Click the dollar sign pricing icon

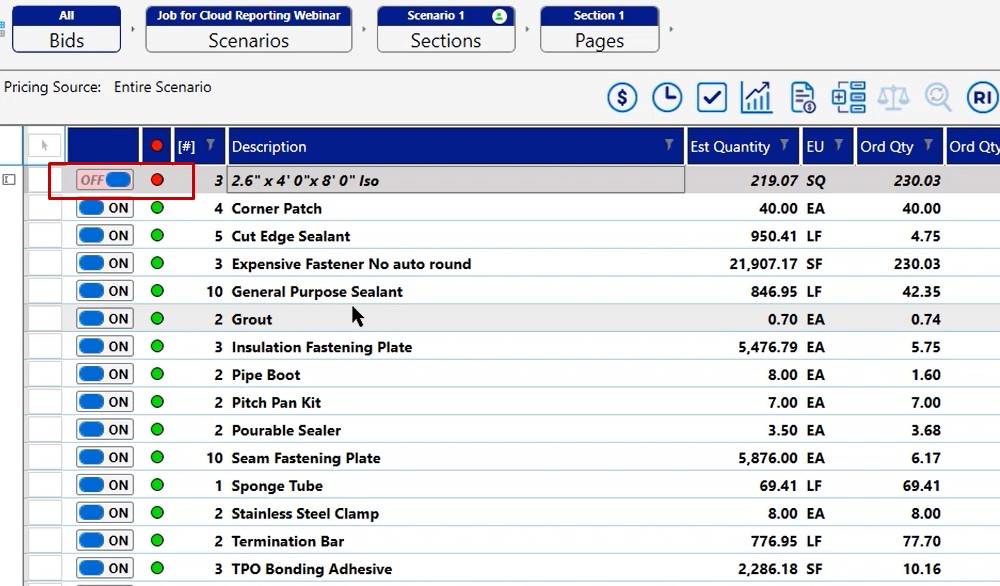tap(622, 97)
